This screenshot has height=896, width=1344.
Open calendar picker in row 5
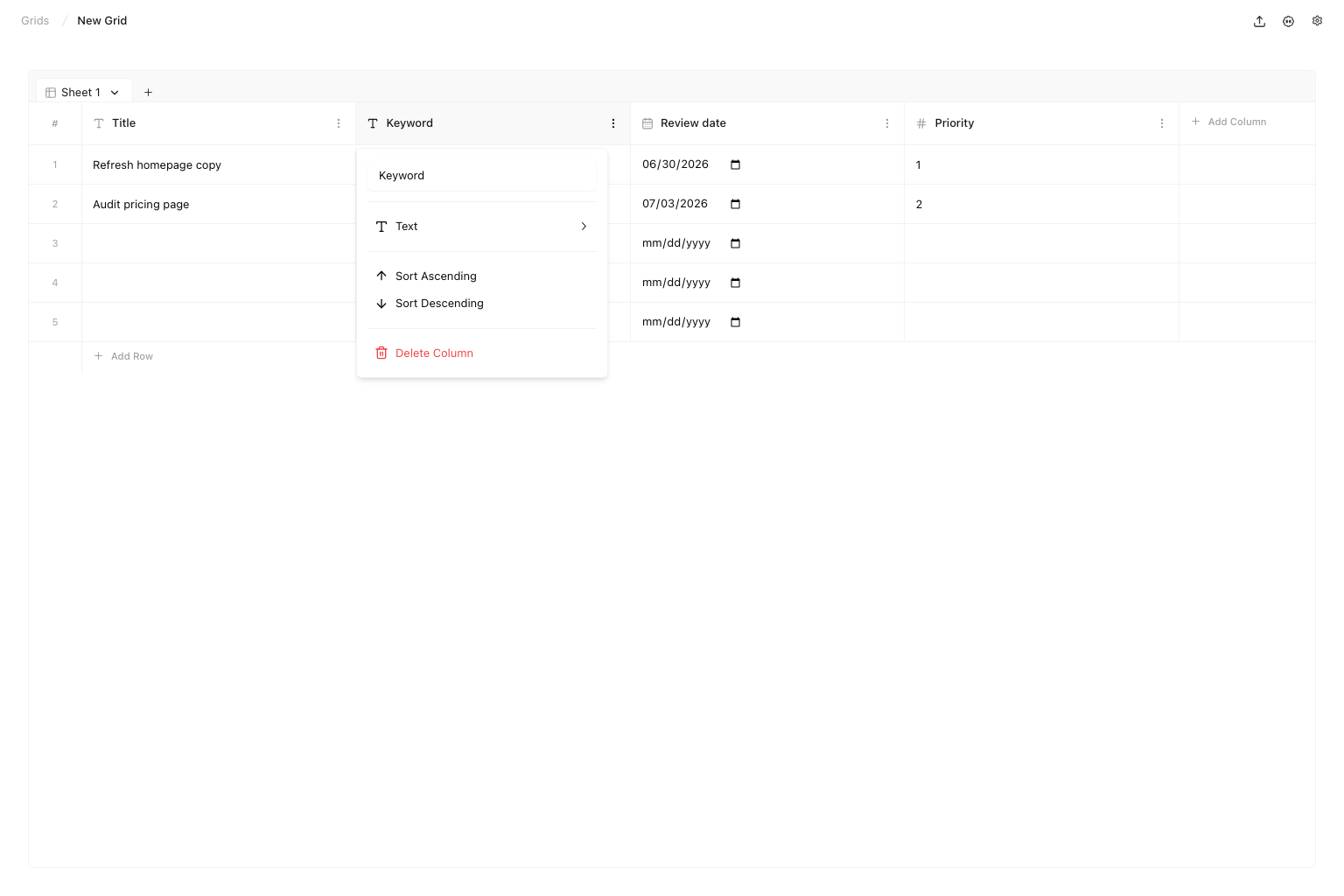[x=735, y=322]
